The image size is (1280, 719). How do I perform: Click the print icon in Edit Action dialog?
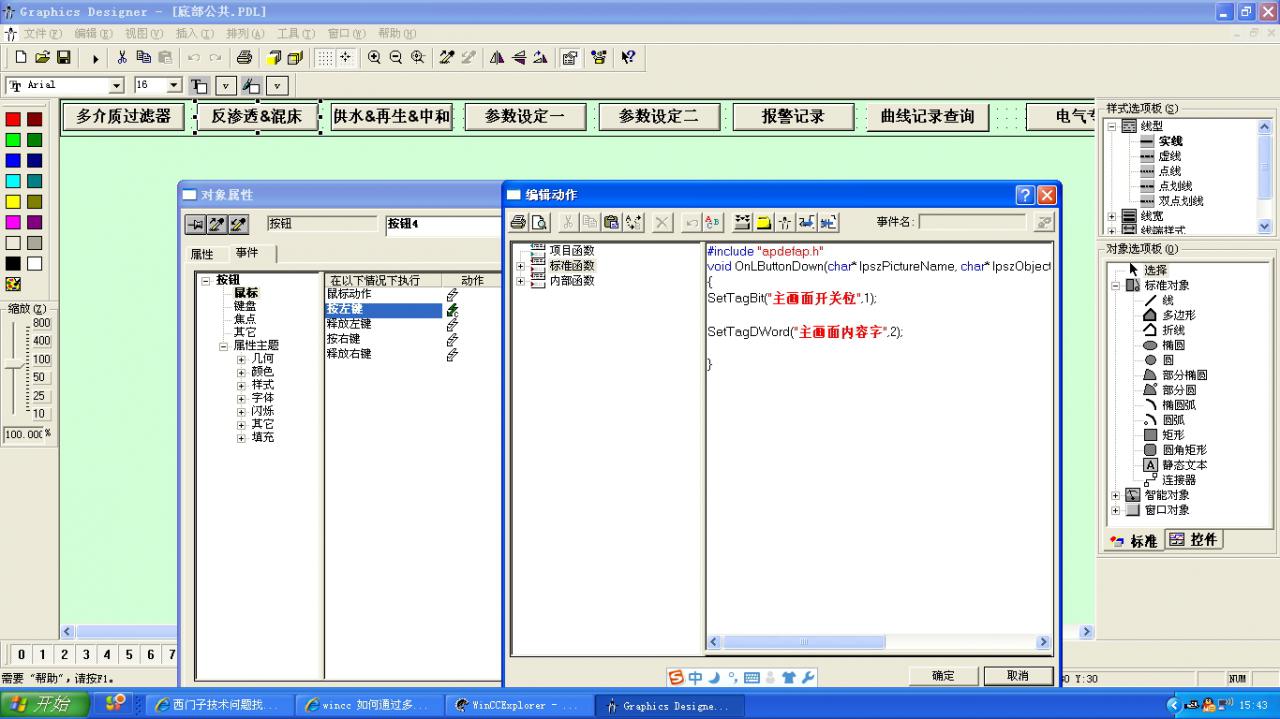pyautogui.click(x=518, y=222)
